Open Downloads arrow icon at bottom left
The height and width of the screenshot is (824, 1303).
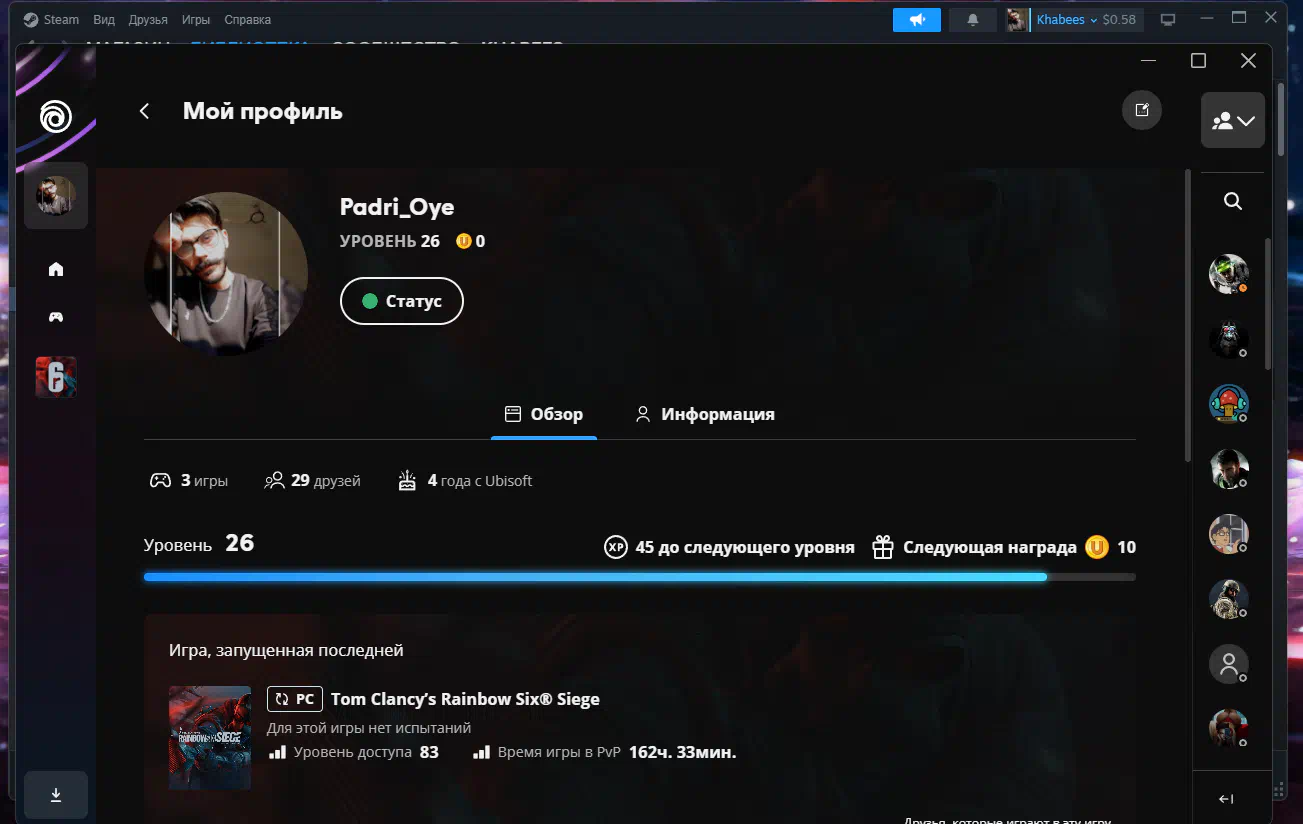click(56, 795)
